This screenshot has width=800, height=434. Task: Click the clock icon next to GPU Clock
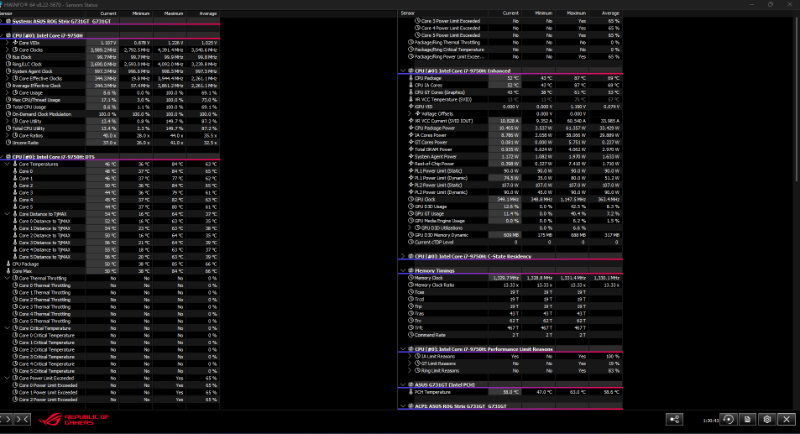[411, 199]
